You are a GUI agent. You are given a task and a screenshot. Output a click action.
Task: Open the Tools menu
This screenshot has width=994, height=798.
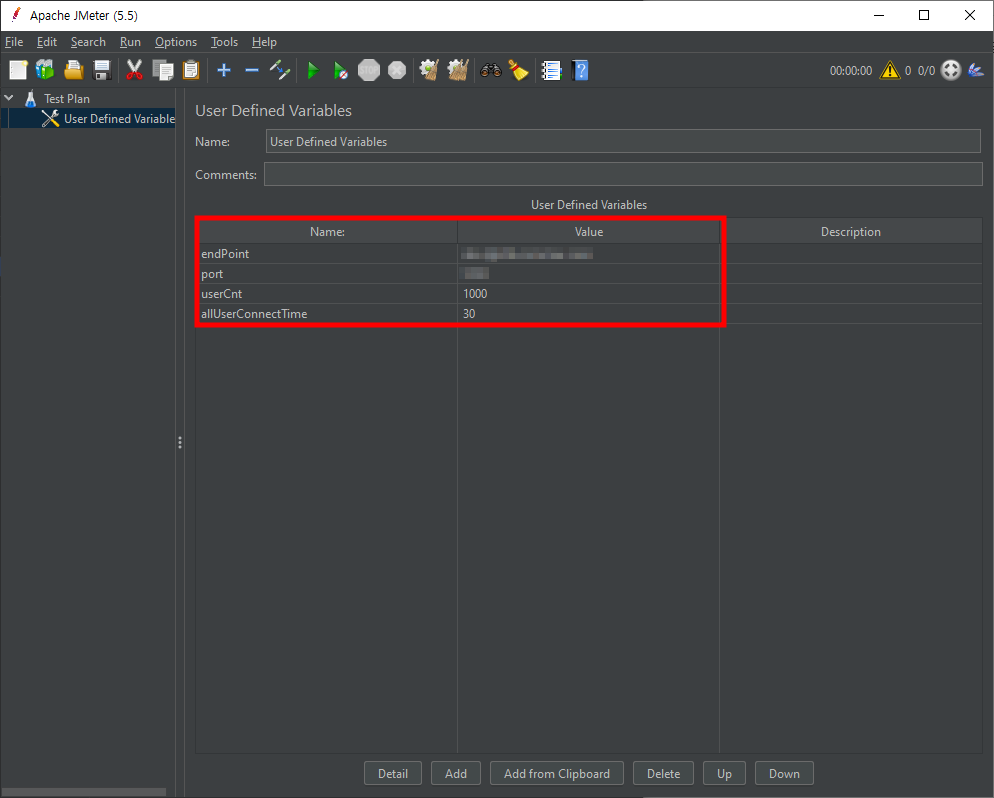point(224,42)
